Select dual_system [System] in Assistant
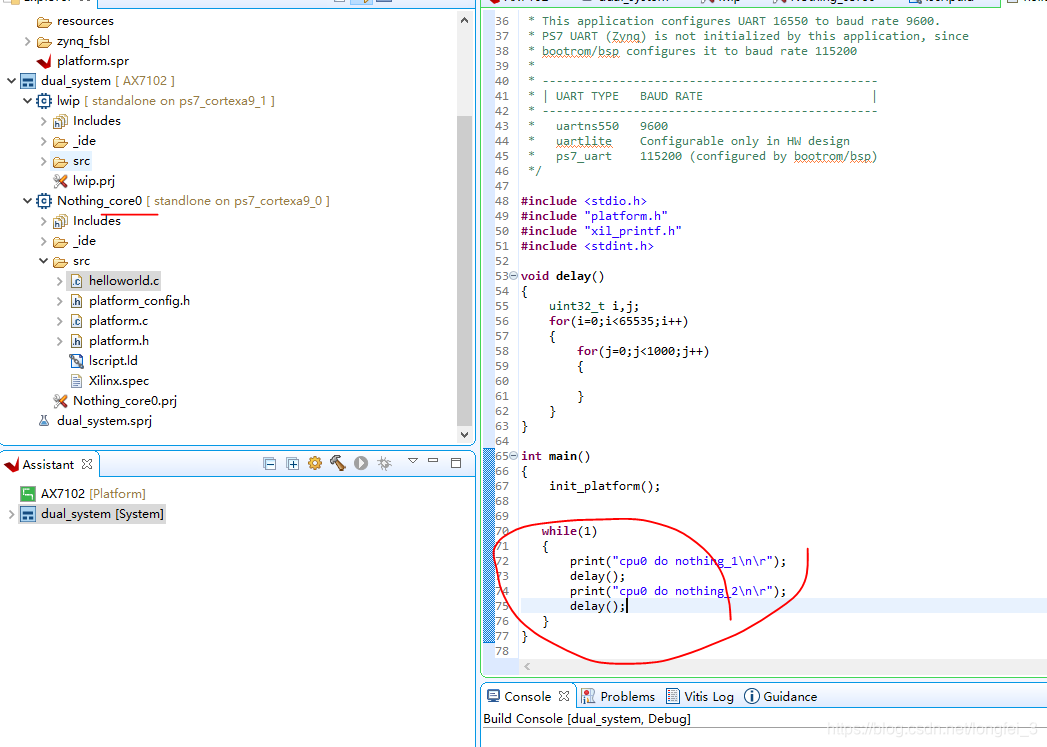The width and height of the screenshot is (1047, 747). pos(101,514)
